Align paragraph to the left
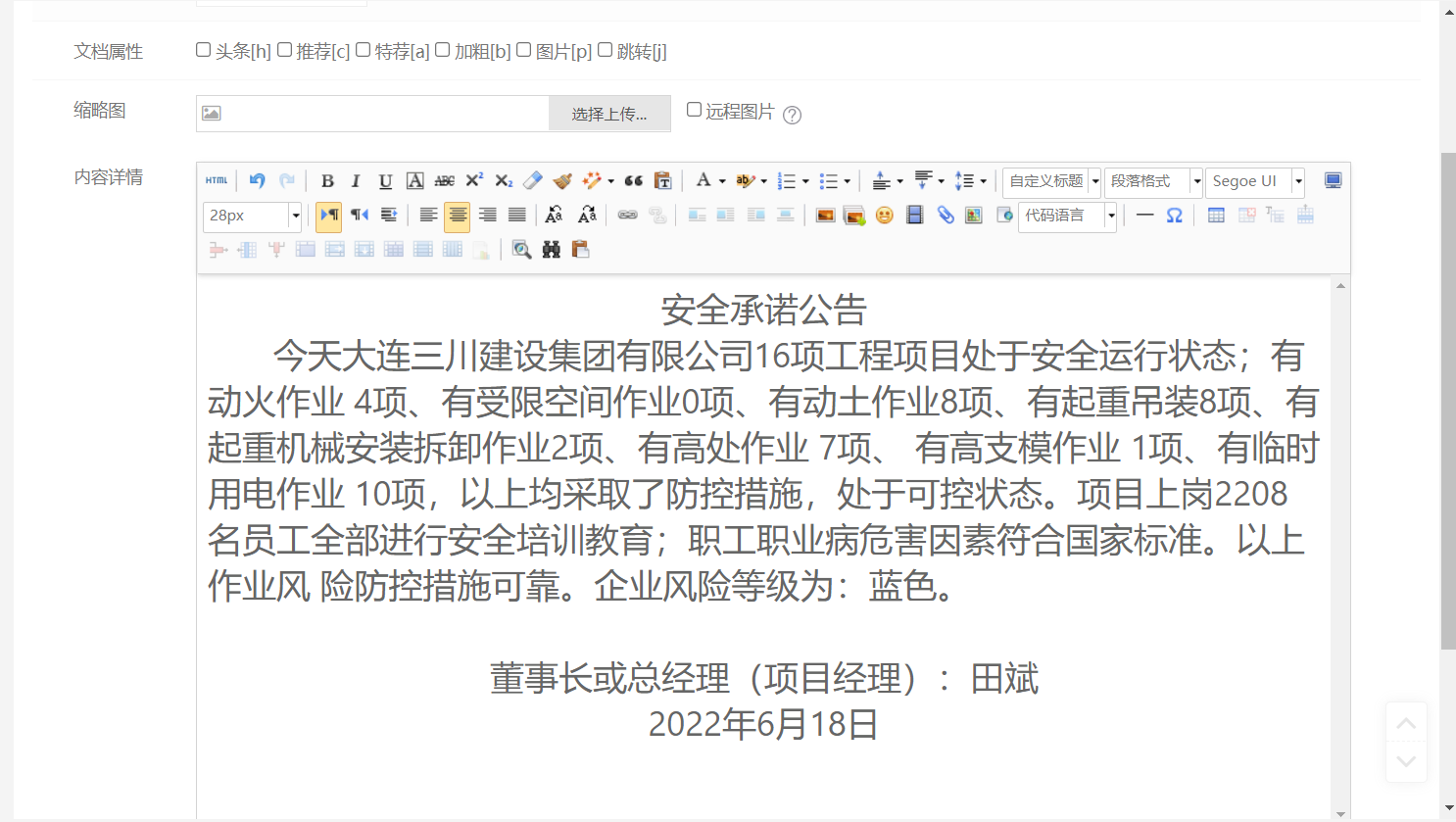Viewport: 1456px width, 822px height. (x=428, y=216)
